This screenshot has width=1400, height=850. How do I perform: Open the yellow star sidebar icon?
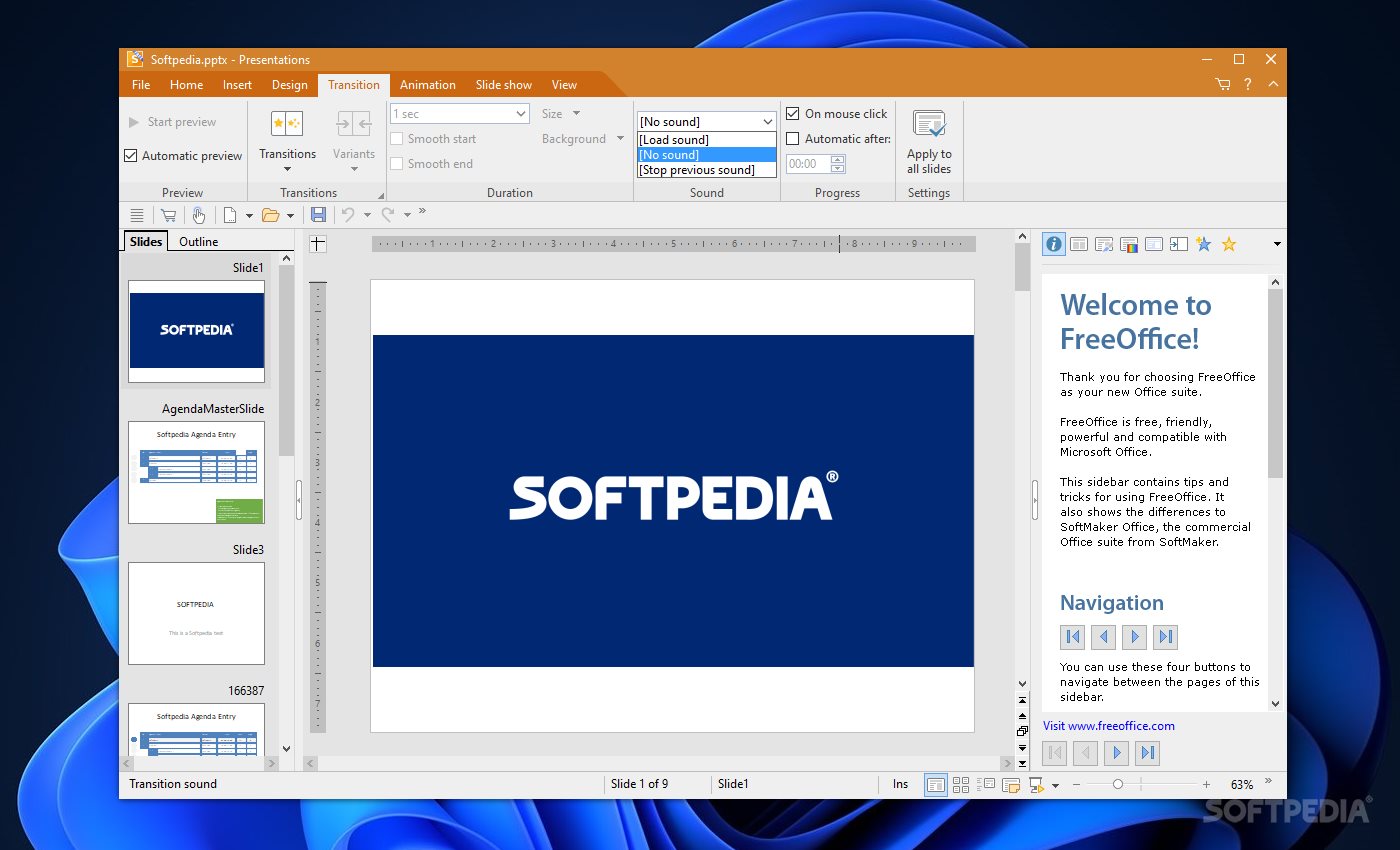1229,244
